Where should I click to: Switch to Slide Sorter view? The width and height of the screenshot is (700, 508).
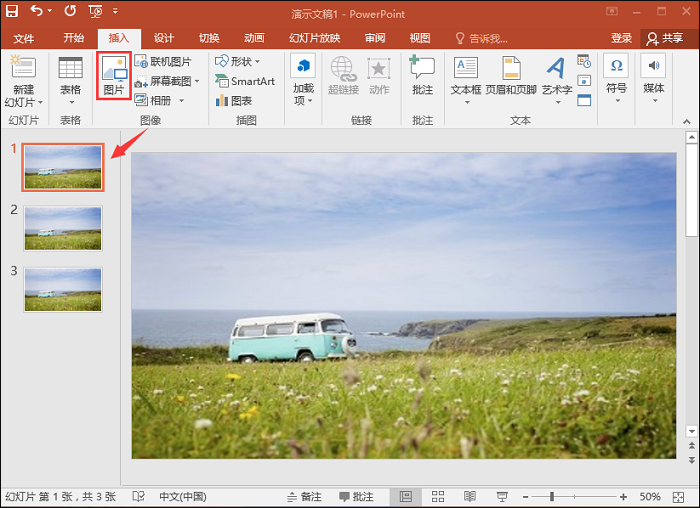[x=438, y=496]
